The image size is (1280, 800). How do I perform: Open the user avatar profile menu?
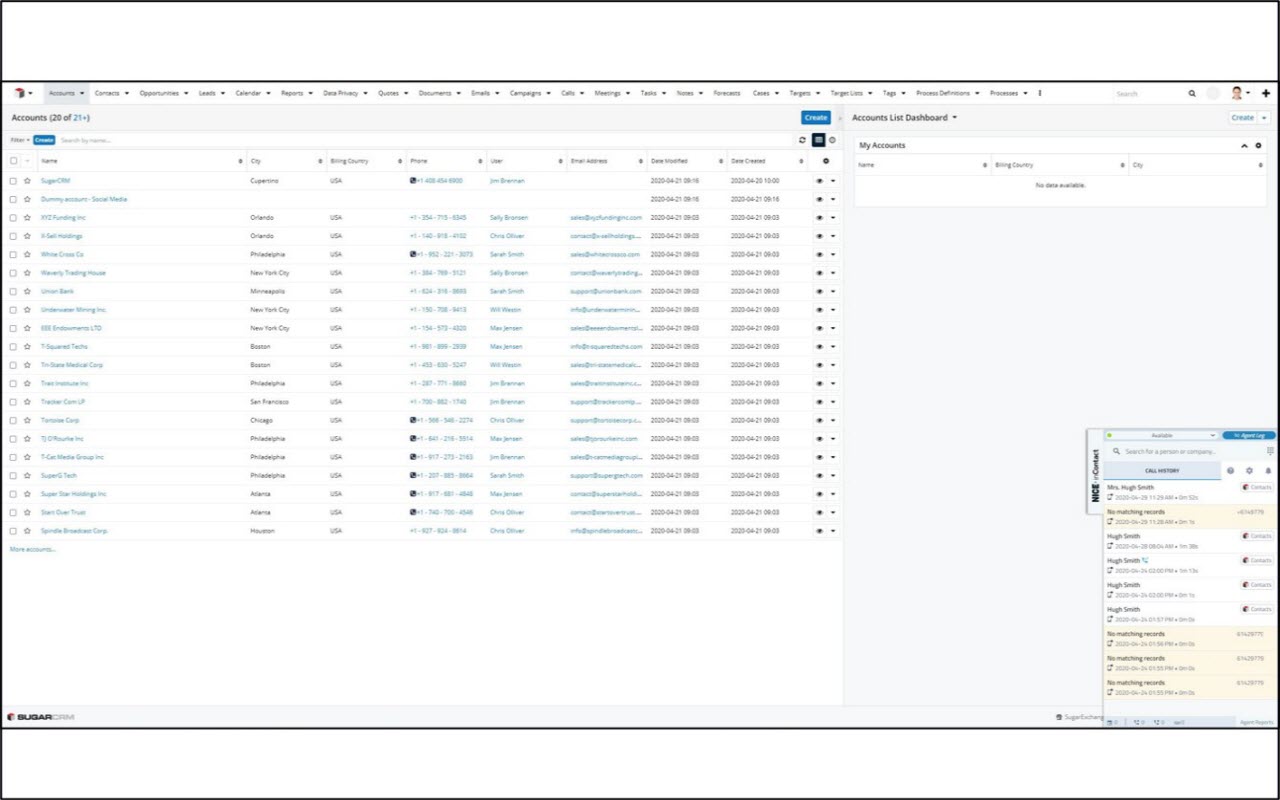pyautogui.click(x=1240, y=93)
